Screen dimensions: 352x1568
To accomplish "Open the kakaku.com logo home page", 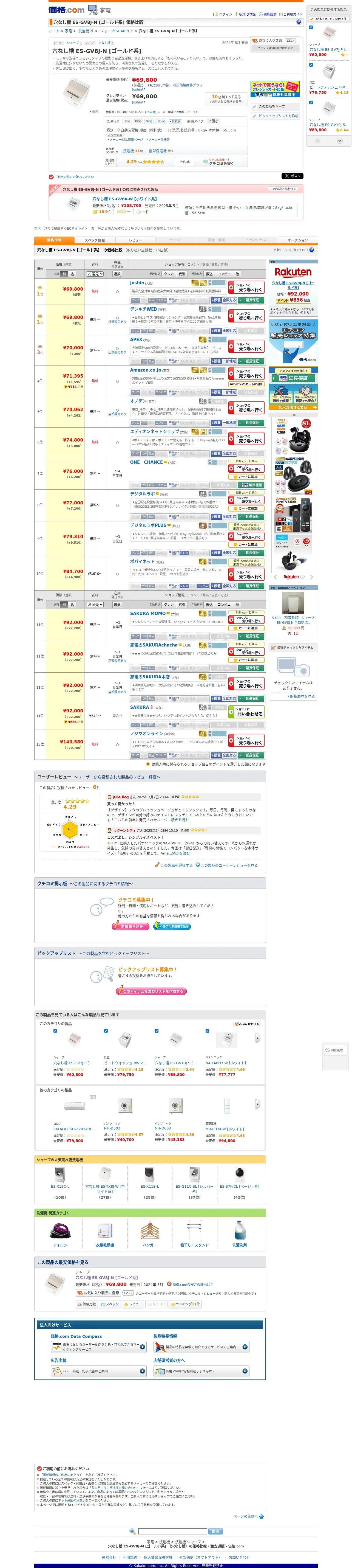I will (x=66, y=10).
